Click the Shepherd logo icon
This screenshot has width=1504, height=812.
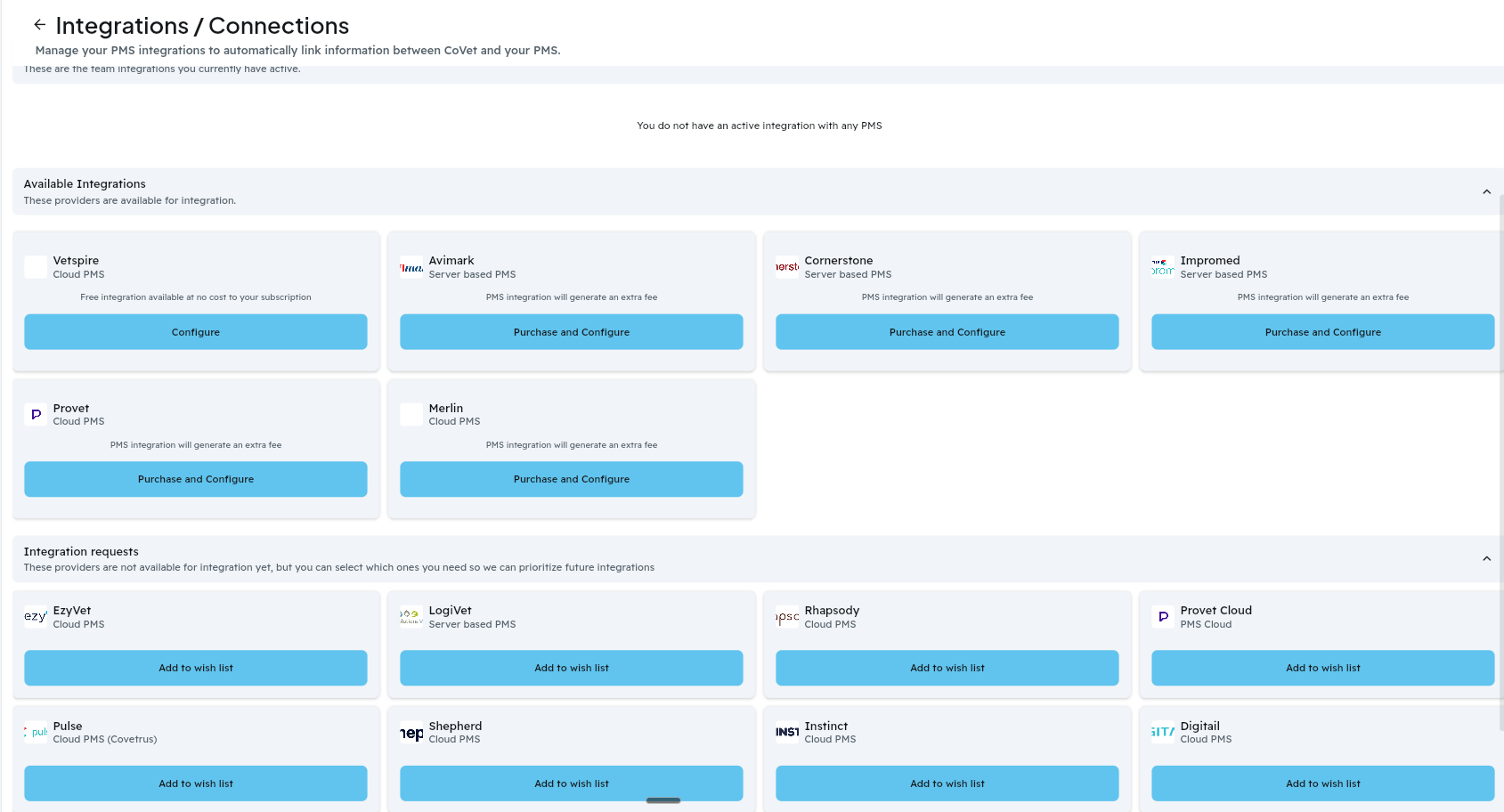(411, 732)
